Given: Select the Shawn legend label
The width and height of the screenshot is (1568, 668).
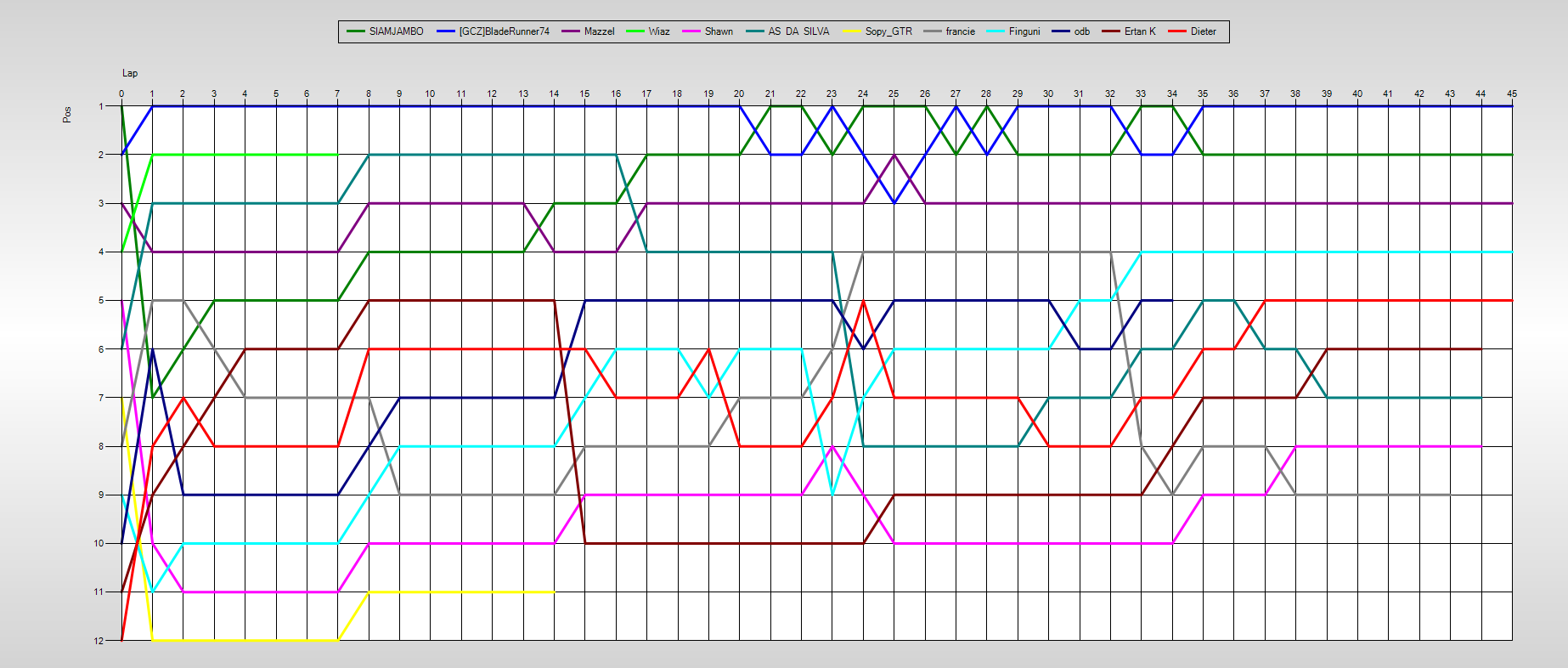Looking at the screenshot, I should (x=719, y=31).
